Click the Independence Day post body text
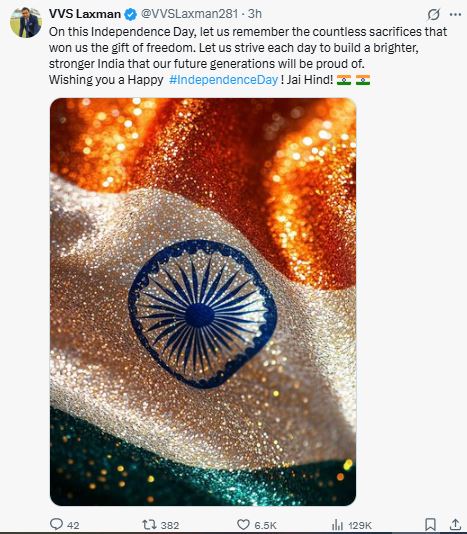This screenshot has width=467, height=534. [x=248, y=56]
